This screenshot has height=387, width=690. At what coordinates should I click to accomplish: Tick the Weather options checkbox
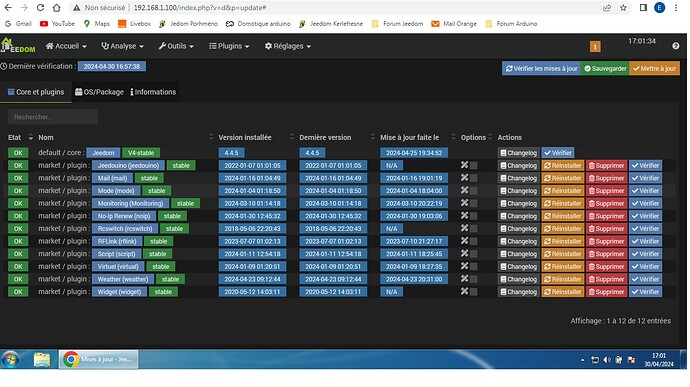pyautogui.click(x=473, y=279)
